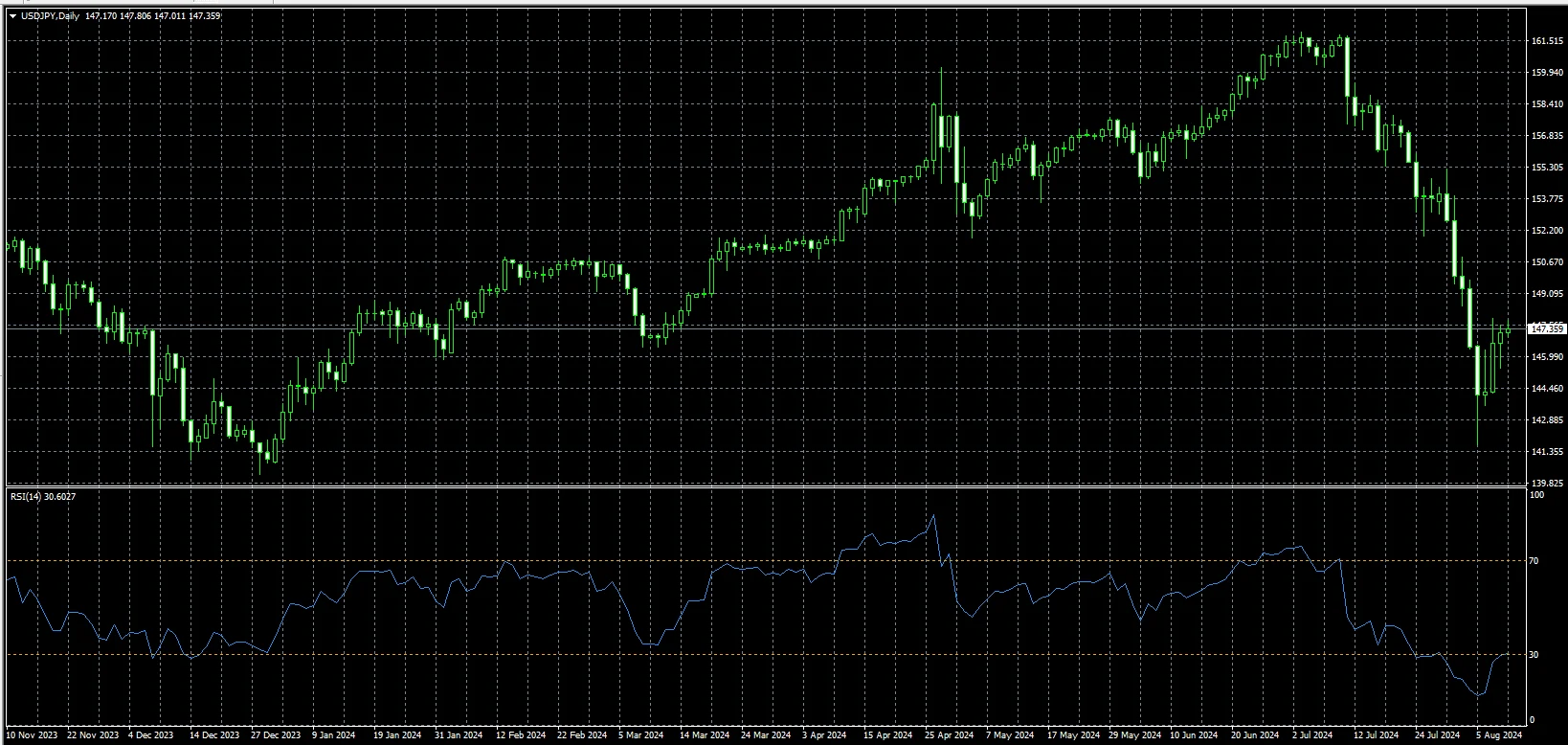Click the 20 Jun 2024 date label
Screen dimensions: 1568x745
(x=1254, y=736)
